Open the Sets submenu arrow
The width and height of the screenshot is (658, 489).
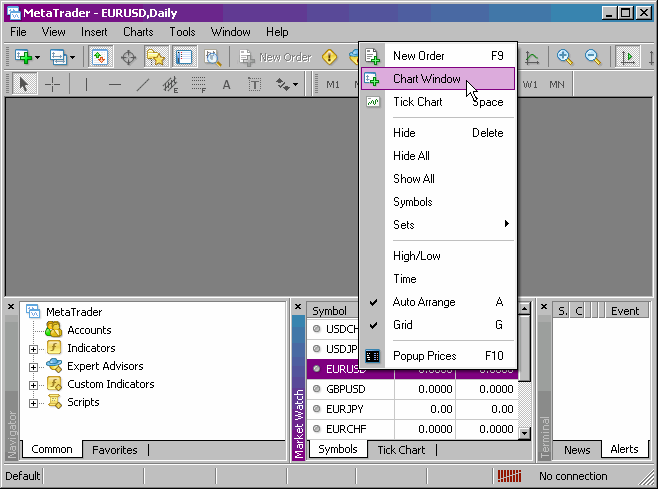pos(507,224)
